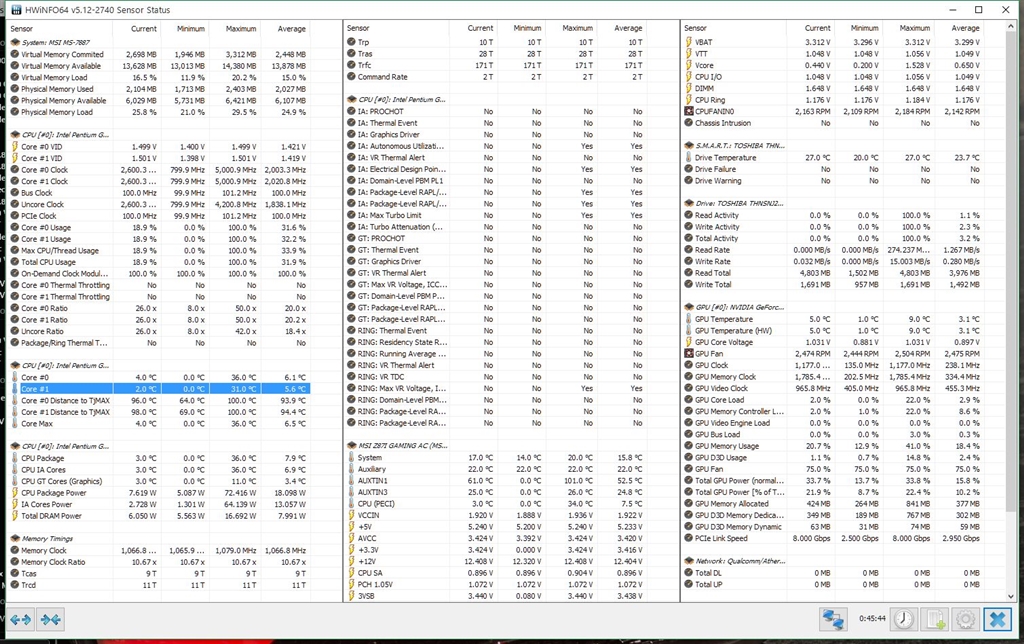The image size is (1024, 644).
Task: Click the expand columns arrows button
Action: pos(21,620)
